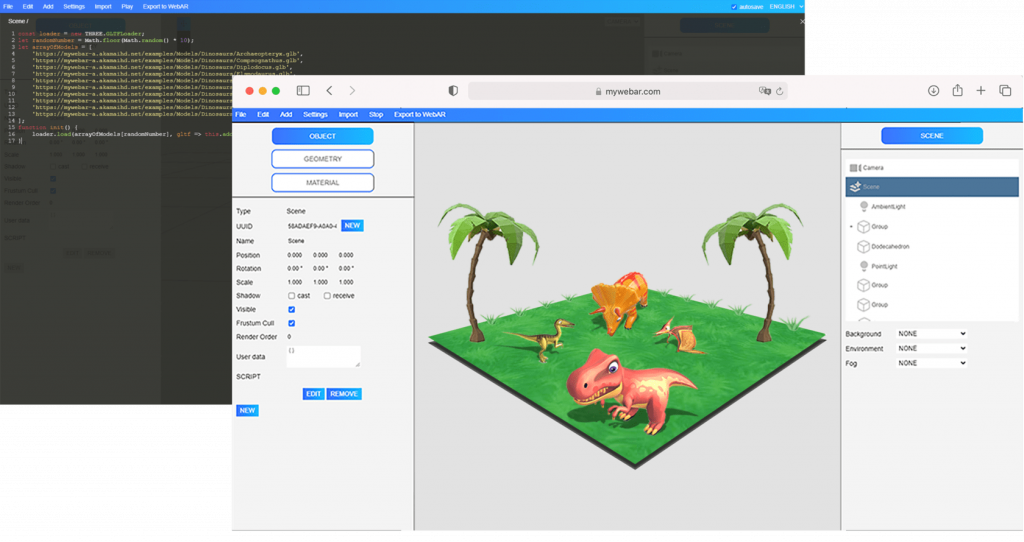This screenshot has height=542, width=1024.
Task: Open the Environment dropdown
Action: pos(931,349)
